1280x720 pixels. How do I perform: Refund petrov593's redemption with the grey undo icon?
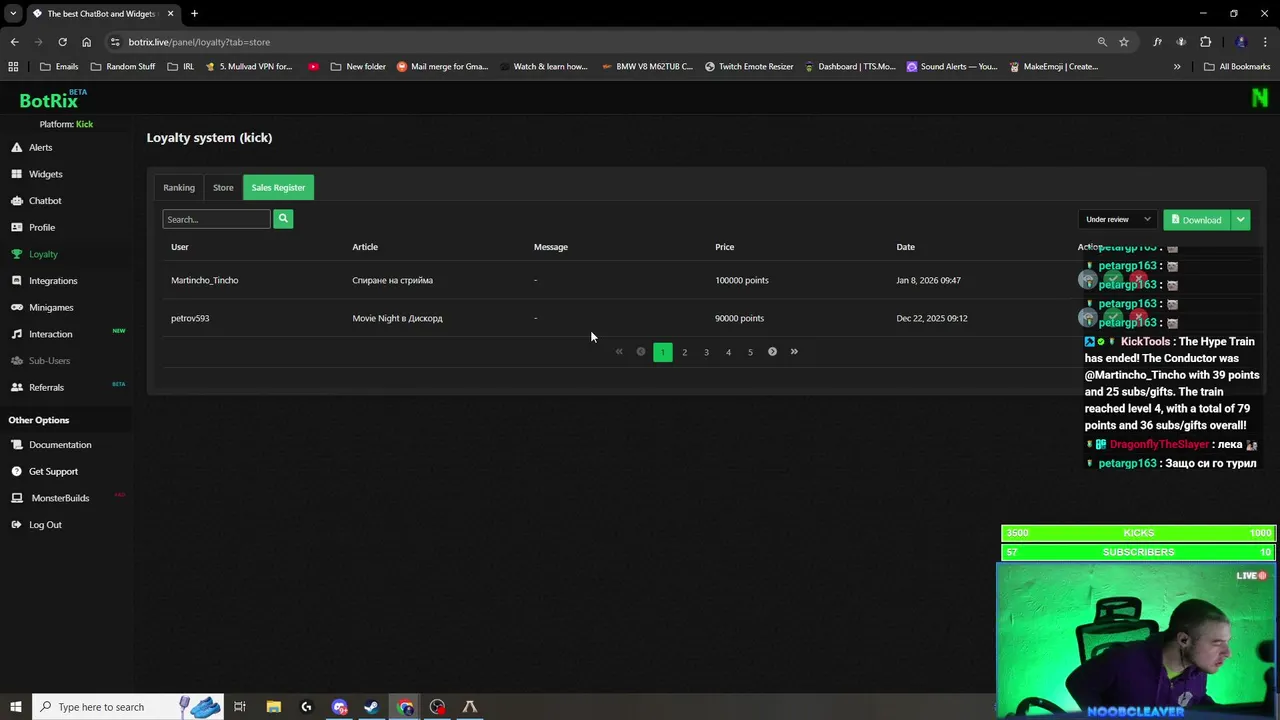pyautogui.click(x=1088, y=318)
